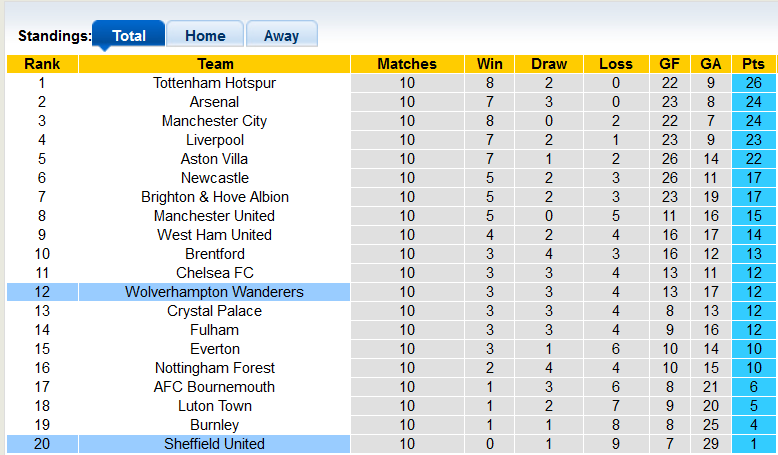Select the Away standings tab
The width and height of the screenshot is (778, 455).
click(x=281, y=35)
